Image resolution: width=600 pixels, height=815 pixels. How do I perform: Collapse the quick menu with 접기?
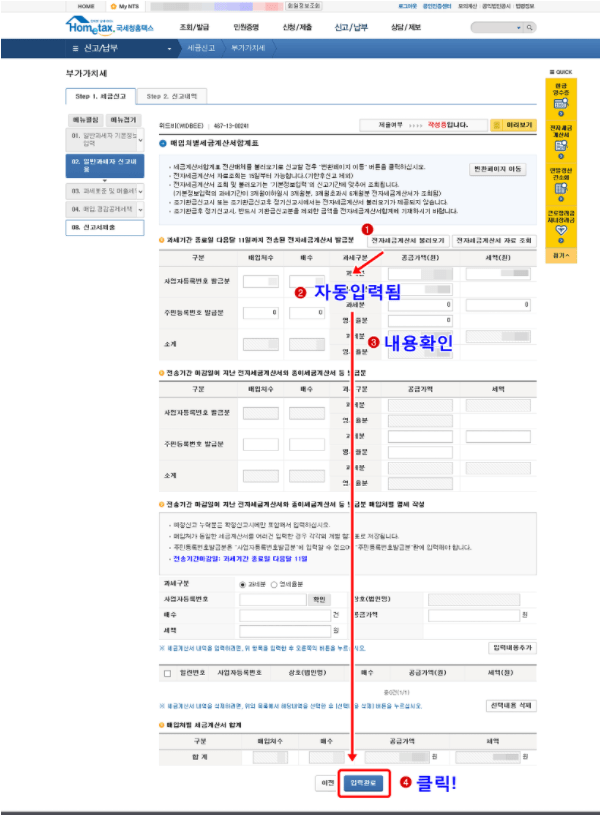pos(561,255)
